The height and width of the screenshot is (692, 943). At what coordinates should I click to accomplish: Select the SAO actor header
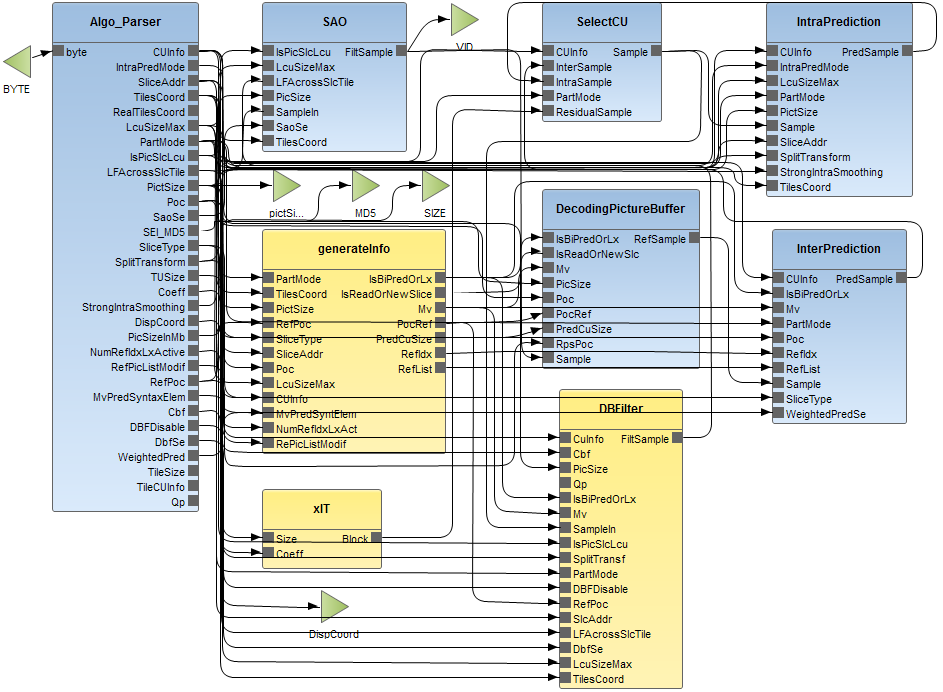tap(335, 21)
